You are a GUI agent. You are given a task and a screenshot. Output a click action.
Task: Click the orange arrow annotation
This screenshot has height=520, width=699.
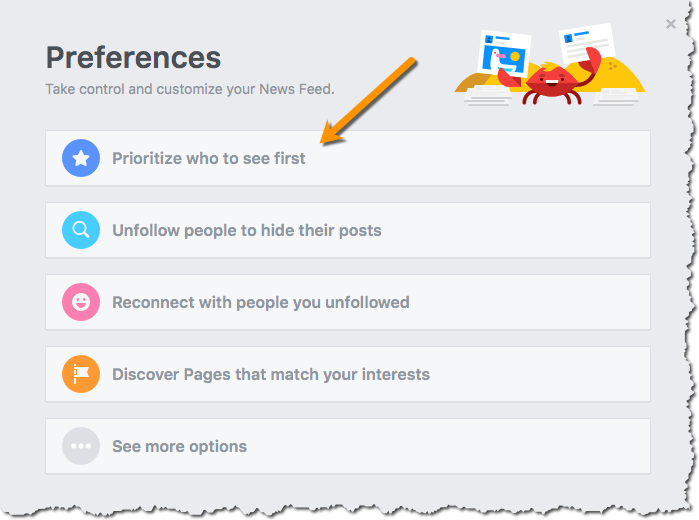coord(368,101)
